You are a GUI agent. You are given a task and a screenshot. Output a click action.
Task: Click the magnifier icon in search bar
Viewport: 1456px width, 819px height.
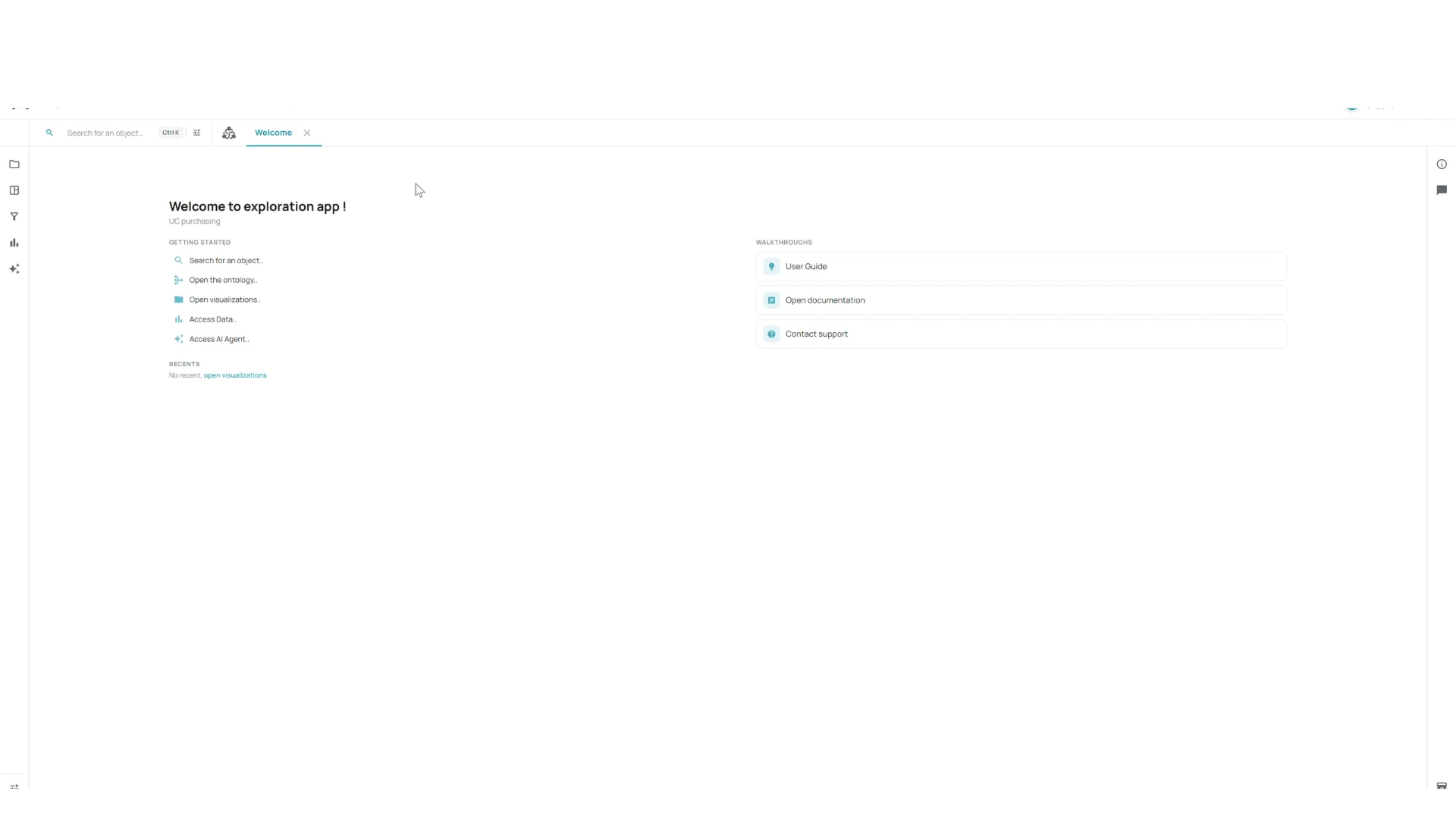point(49,133)
